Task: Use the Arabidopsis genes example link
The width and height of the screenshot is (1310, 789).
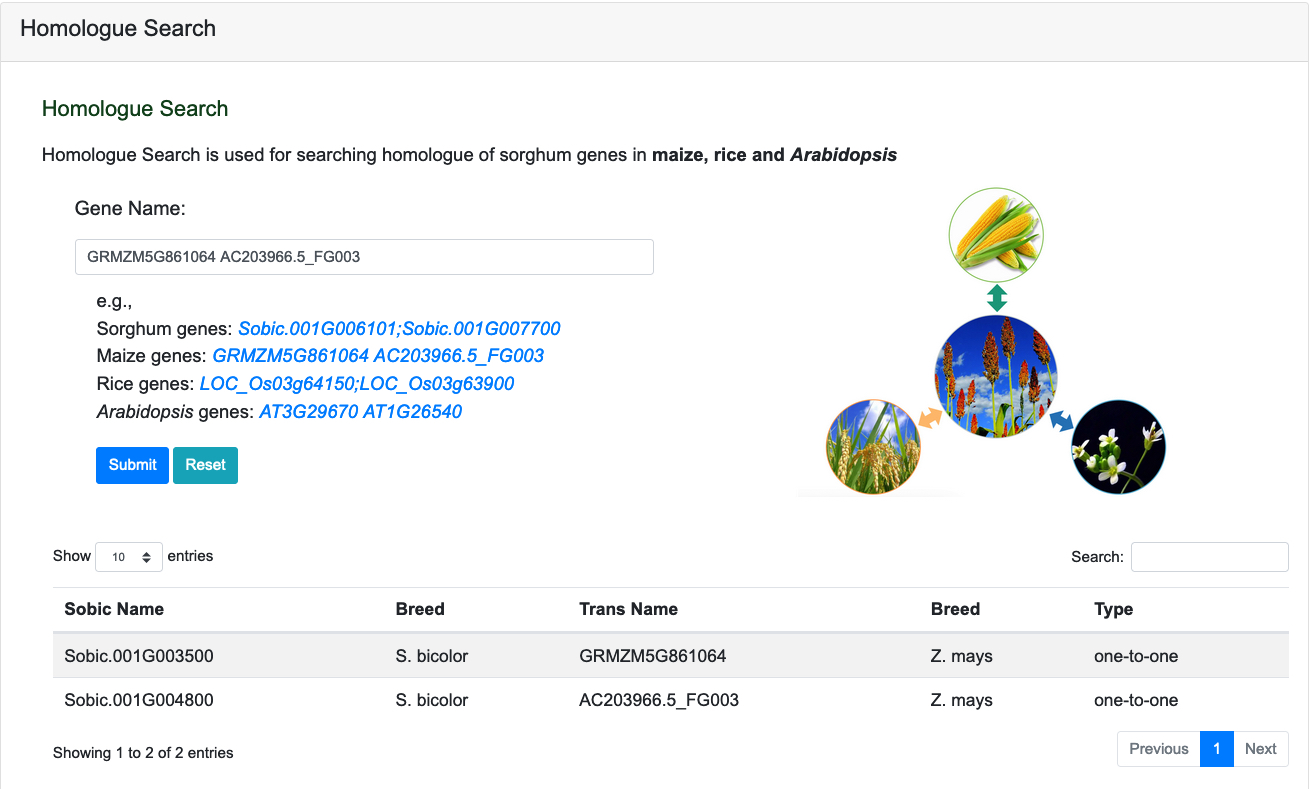Action: 360,412
